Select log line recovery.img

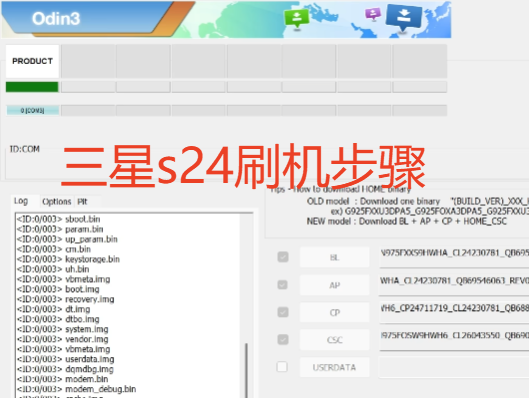click(x=65, y=299)
